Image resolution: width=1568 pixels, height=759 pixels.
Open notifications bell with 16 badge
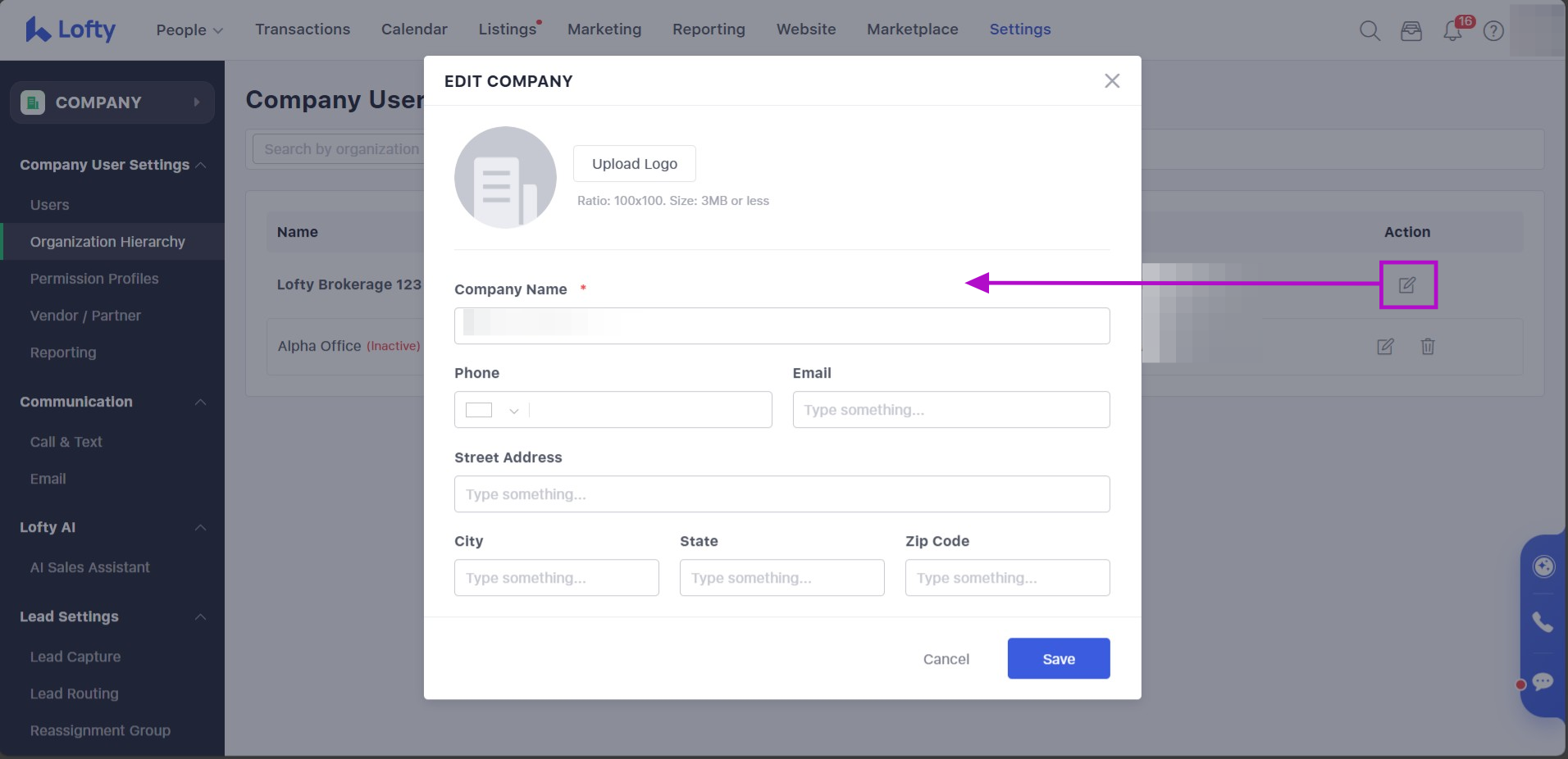click(1453, 31)
